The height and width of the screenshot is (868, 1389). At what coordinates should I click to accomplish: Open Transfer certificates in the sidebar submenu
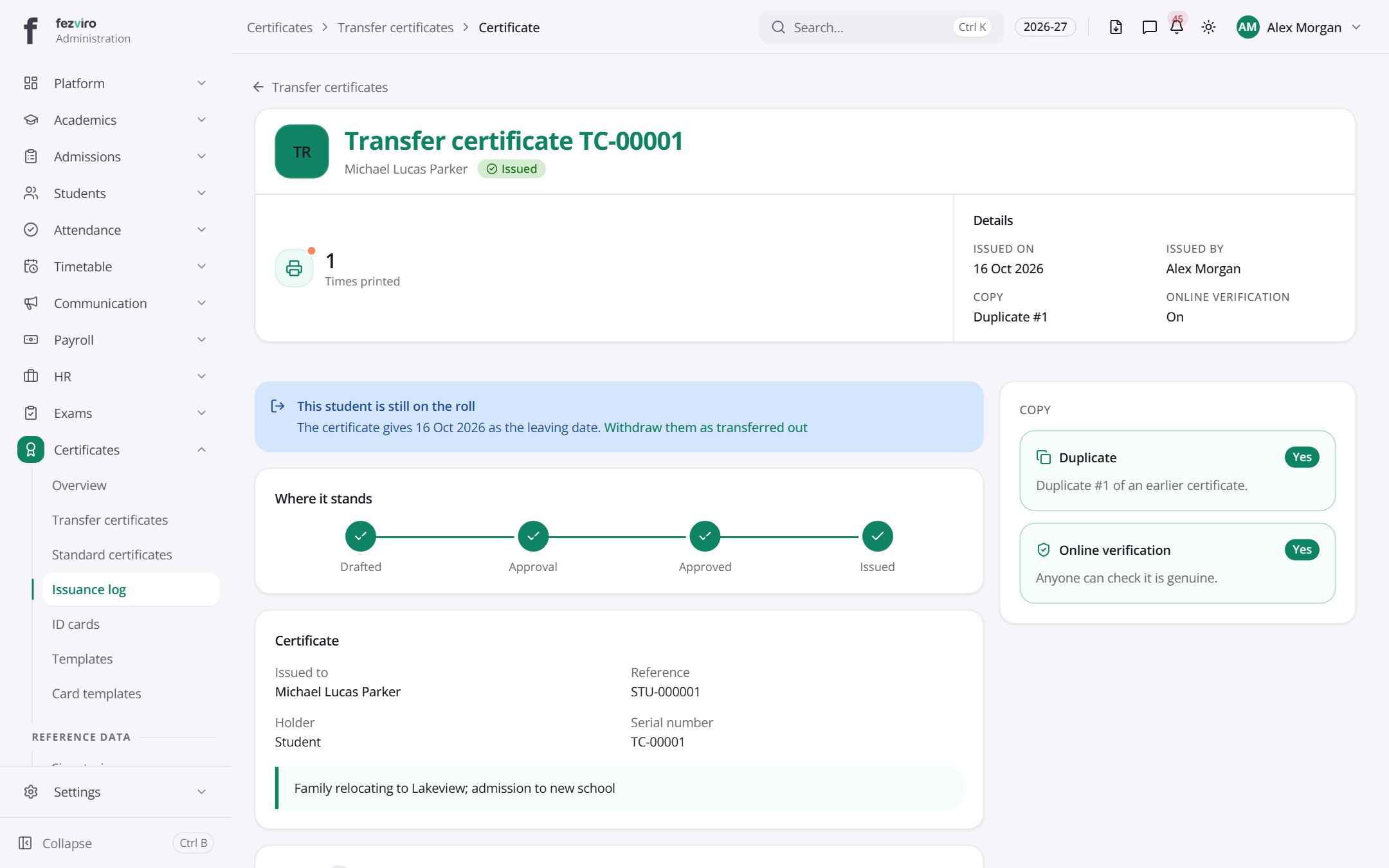coord(131,520)
